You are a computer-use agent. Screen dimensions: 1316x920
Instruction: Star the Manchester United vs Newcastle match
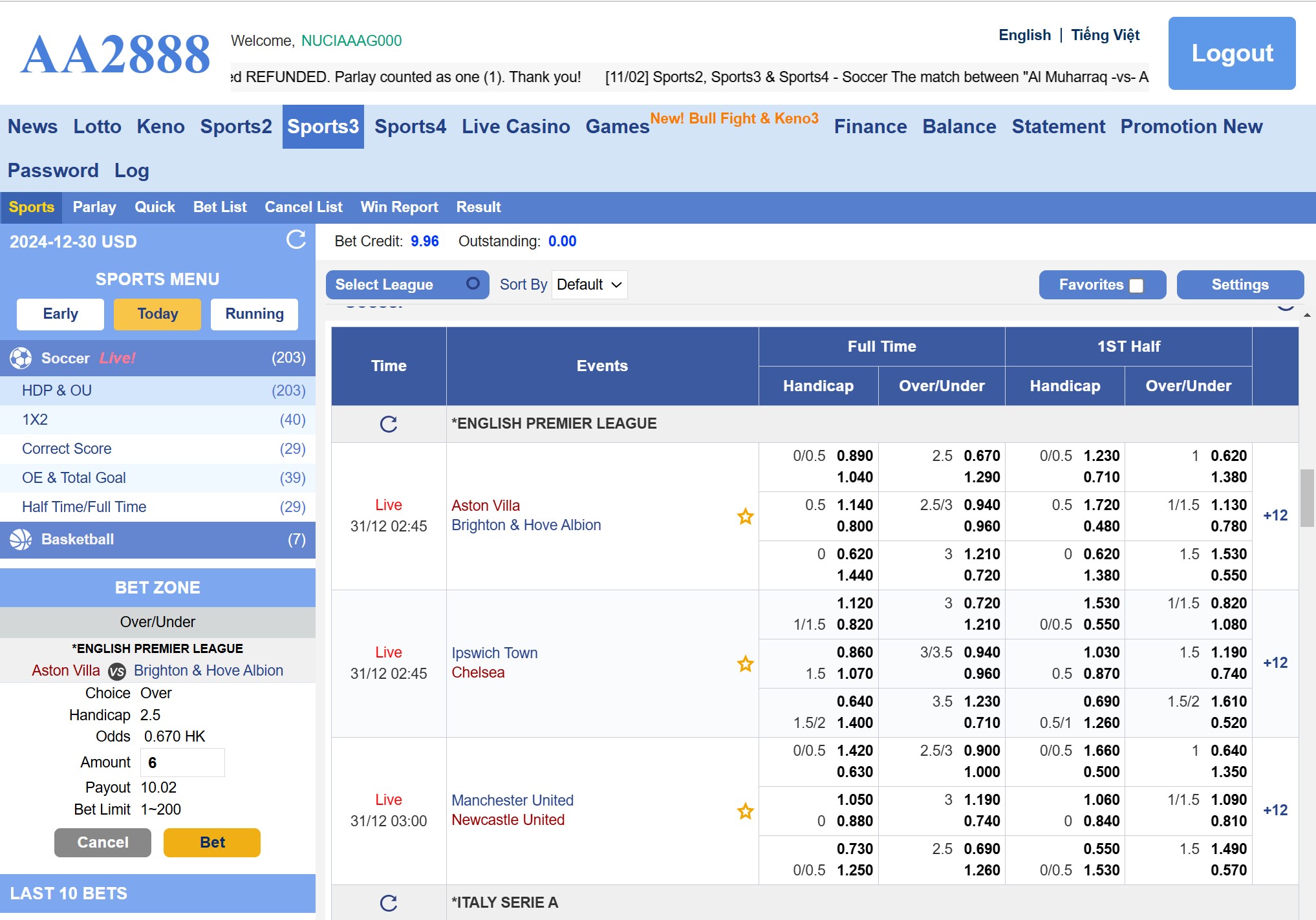745,811
